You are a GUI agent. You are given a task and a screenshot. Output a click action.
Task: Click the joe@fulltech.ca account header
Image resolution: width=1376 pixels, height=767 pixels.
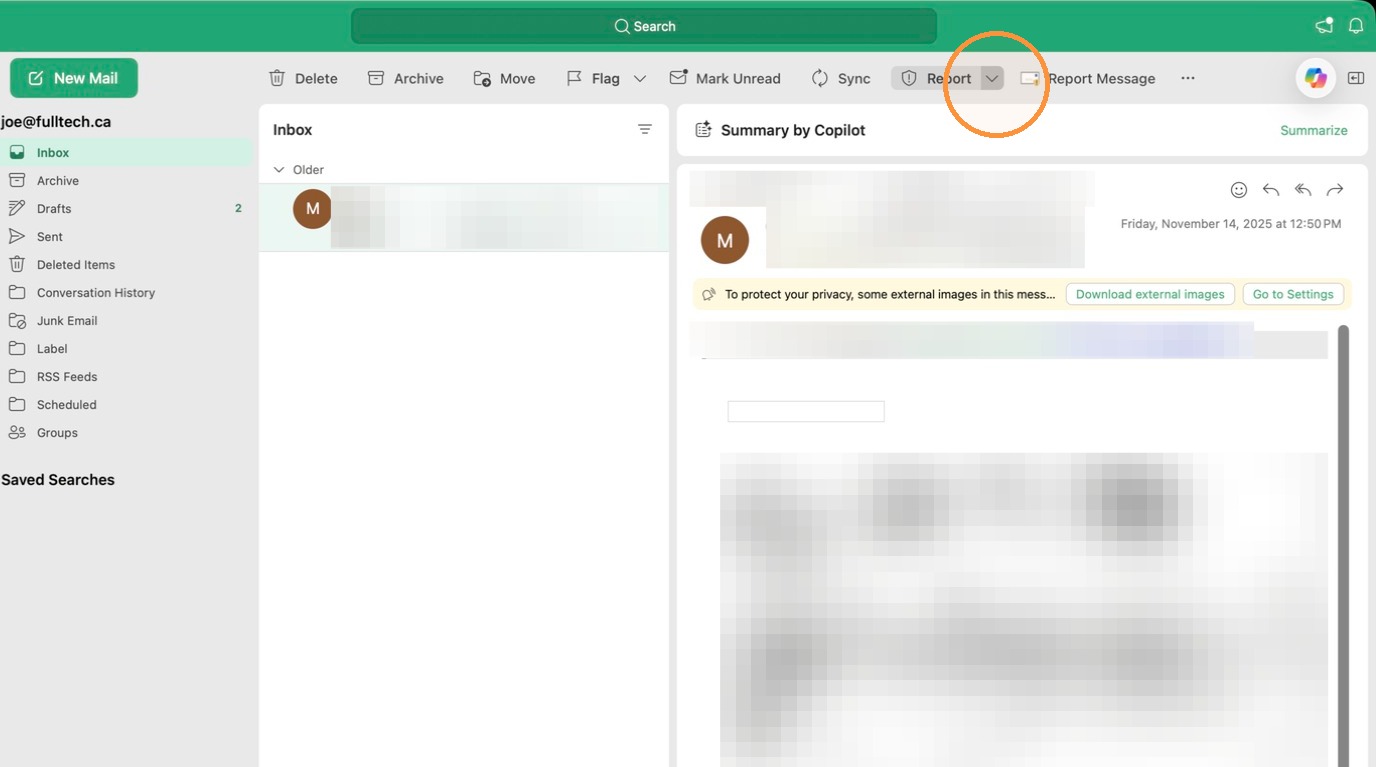click(x=56, y=122)
